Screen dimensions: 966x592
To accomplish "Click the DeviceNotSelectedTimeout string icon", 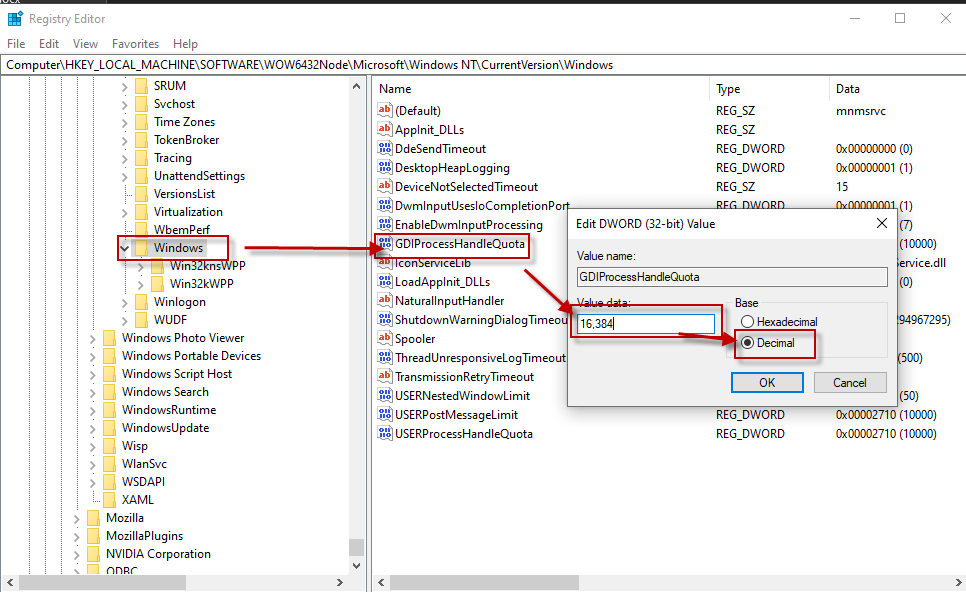I will 385,186.
